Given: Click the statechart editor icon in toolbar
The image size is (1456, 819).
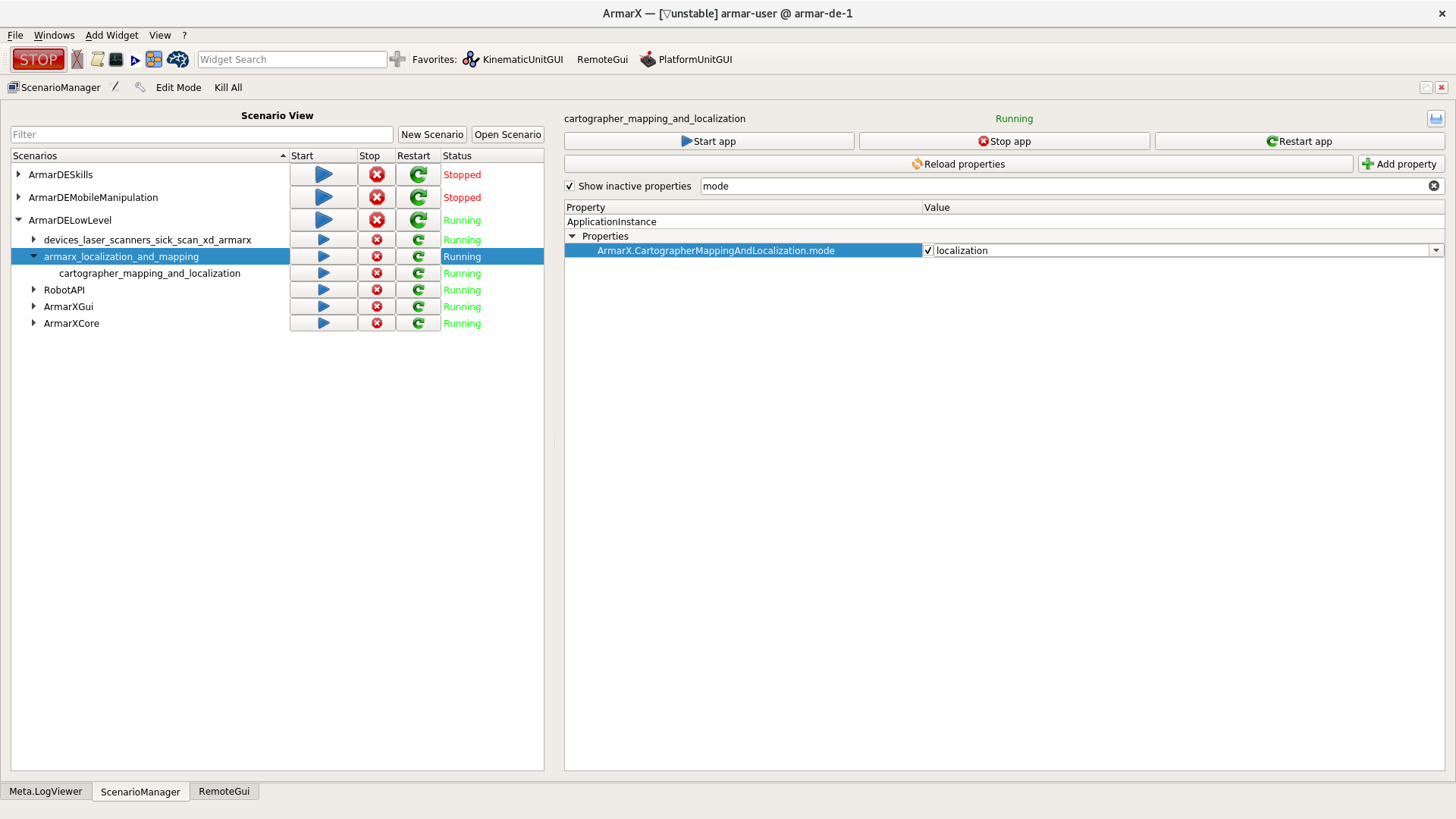Looking at the screenshot, I should tap(154, 59).
